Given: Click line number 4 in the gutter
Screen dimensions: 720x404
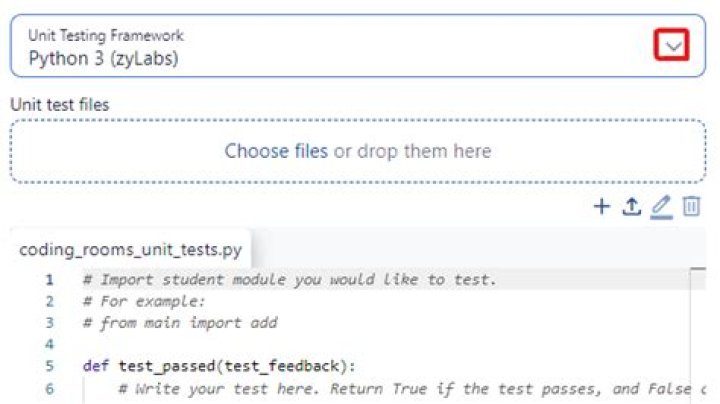Looking at the screenshot, I should point(48,344).
